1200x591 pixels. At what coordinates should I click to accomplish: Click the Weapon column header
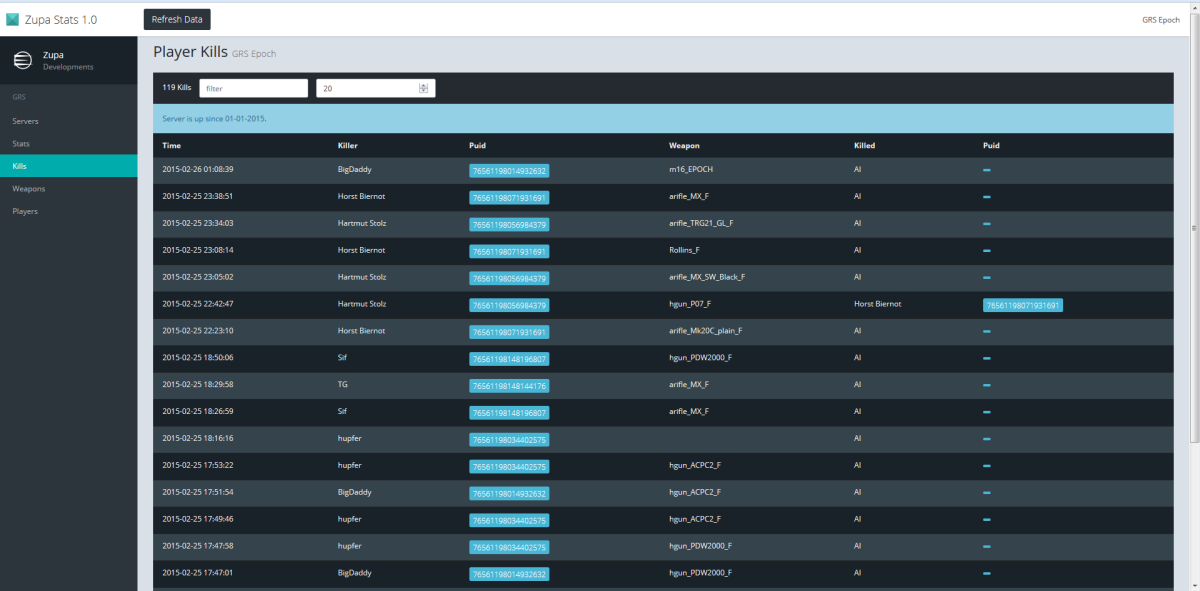tap(684, 145)
